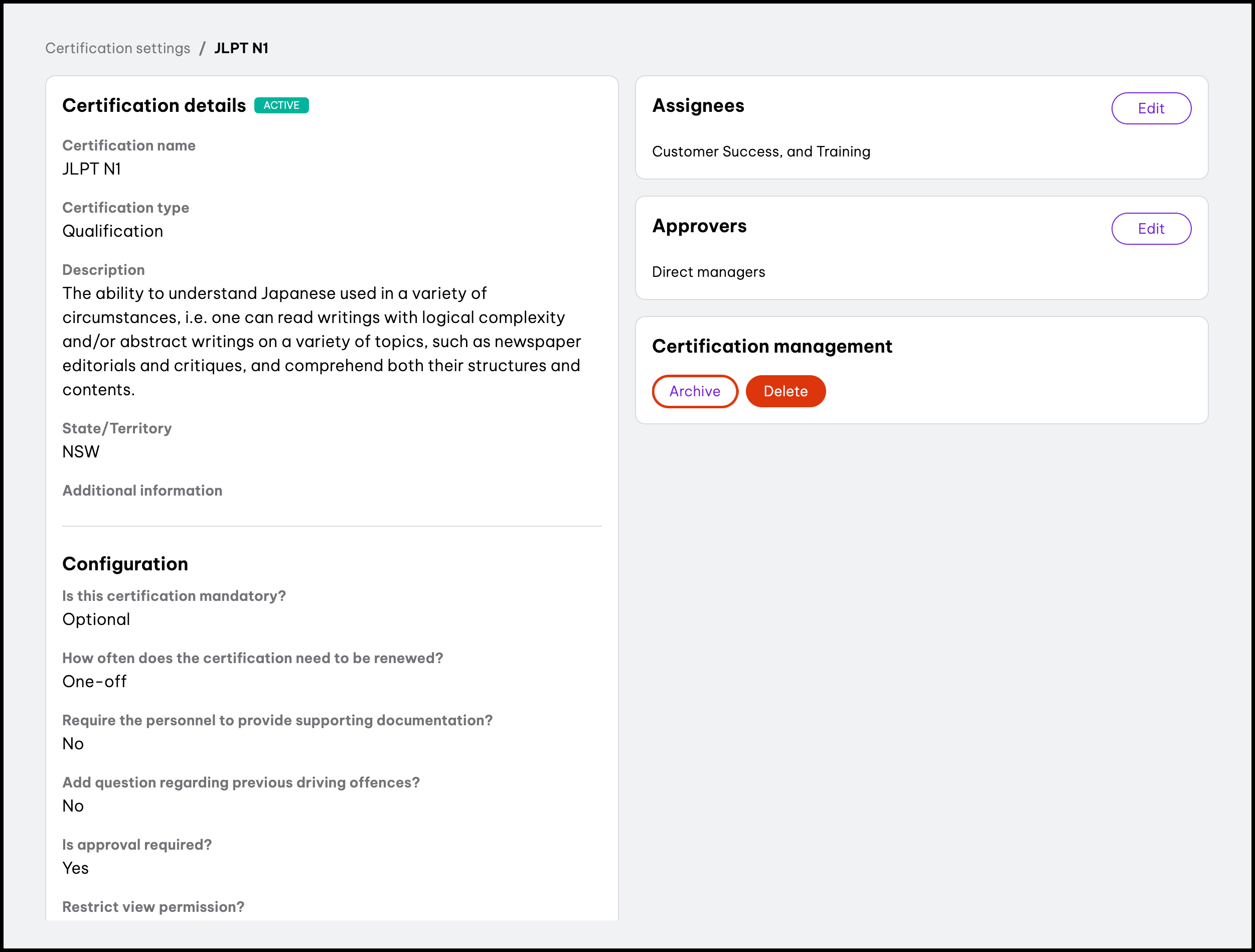
Task: Select the Certification details heading
Action: click(x=154, y=105)
